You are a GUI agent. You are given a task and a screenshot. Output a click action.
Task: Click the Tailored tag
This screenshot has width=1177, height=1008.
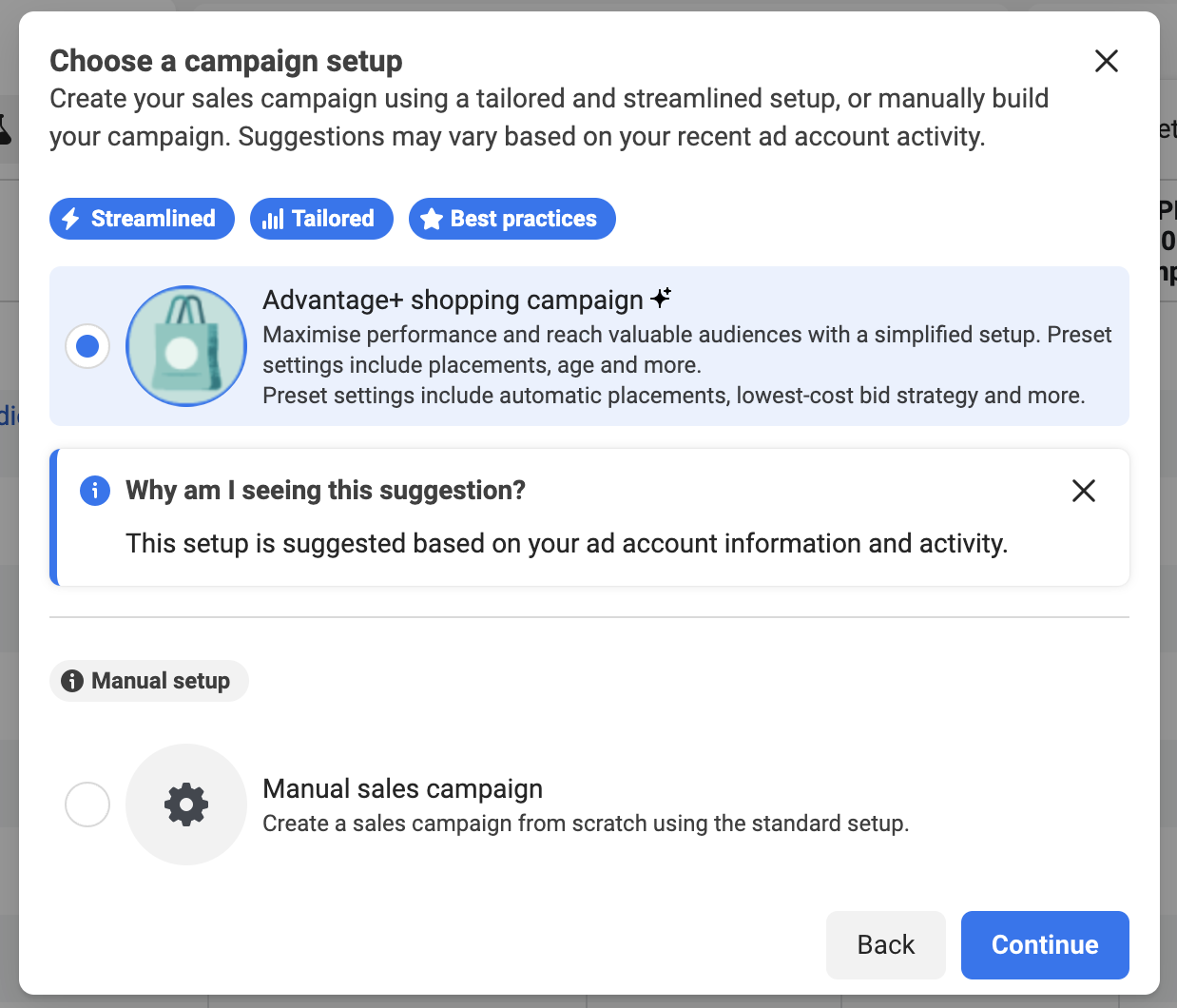(321, 219)
